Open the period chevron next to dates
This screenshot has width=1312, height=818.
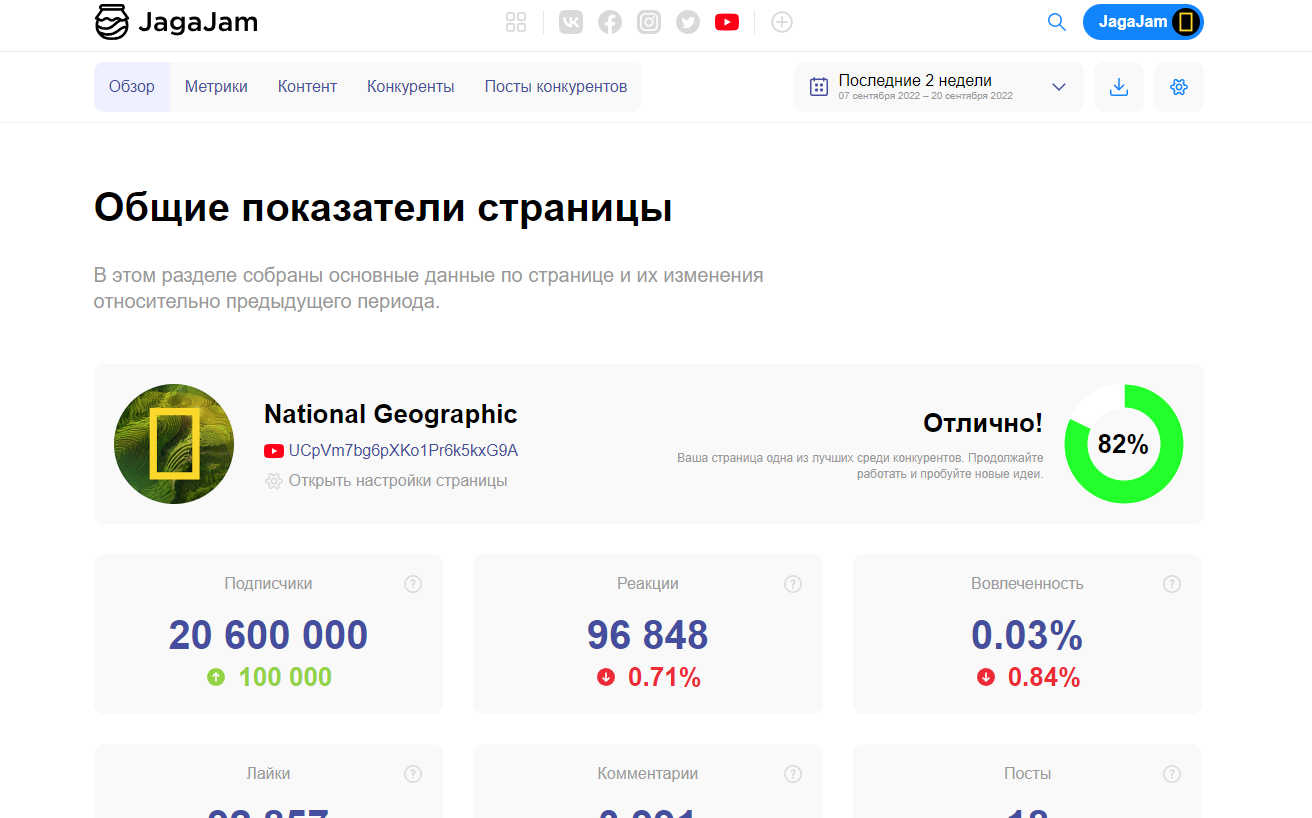[x=1058, y=87]
